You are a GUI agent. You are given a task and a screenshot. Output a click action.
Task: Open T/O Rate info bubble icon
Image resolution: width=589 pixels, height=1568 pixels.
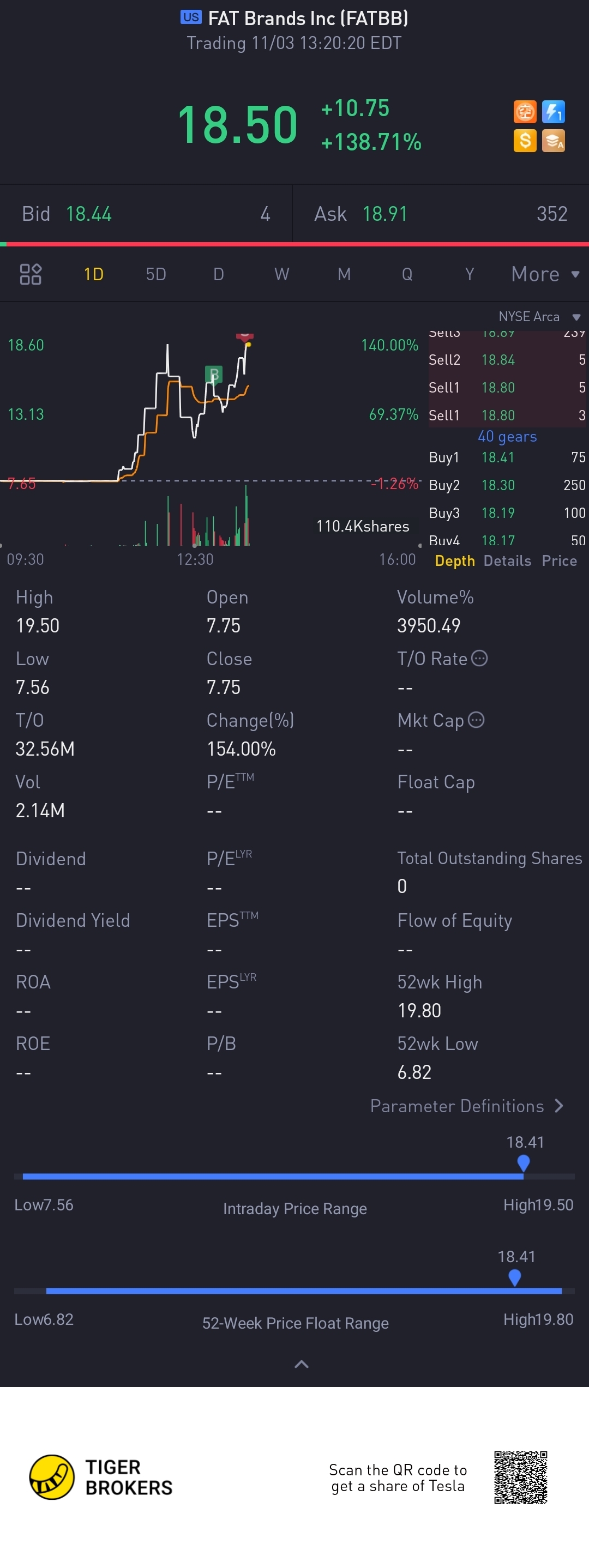pyautogui.click(x=479, y=658)
